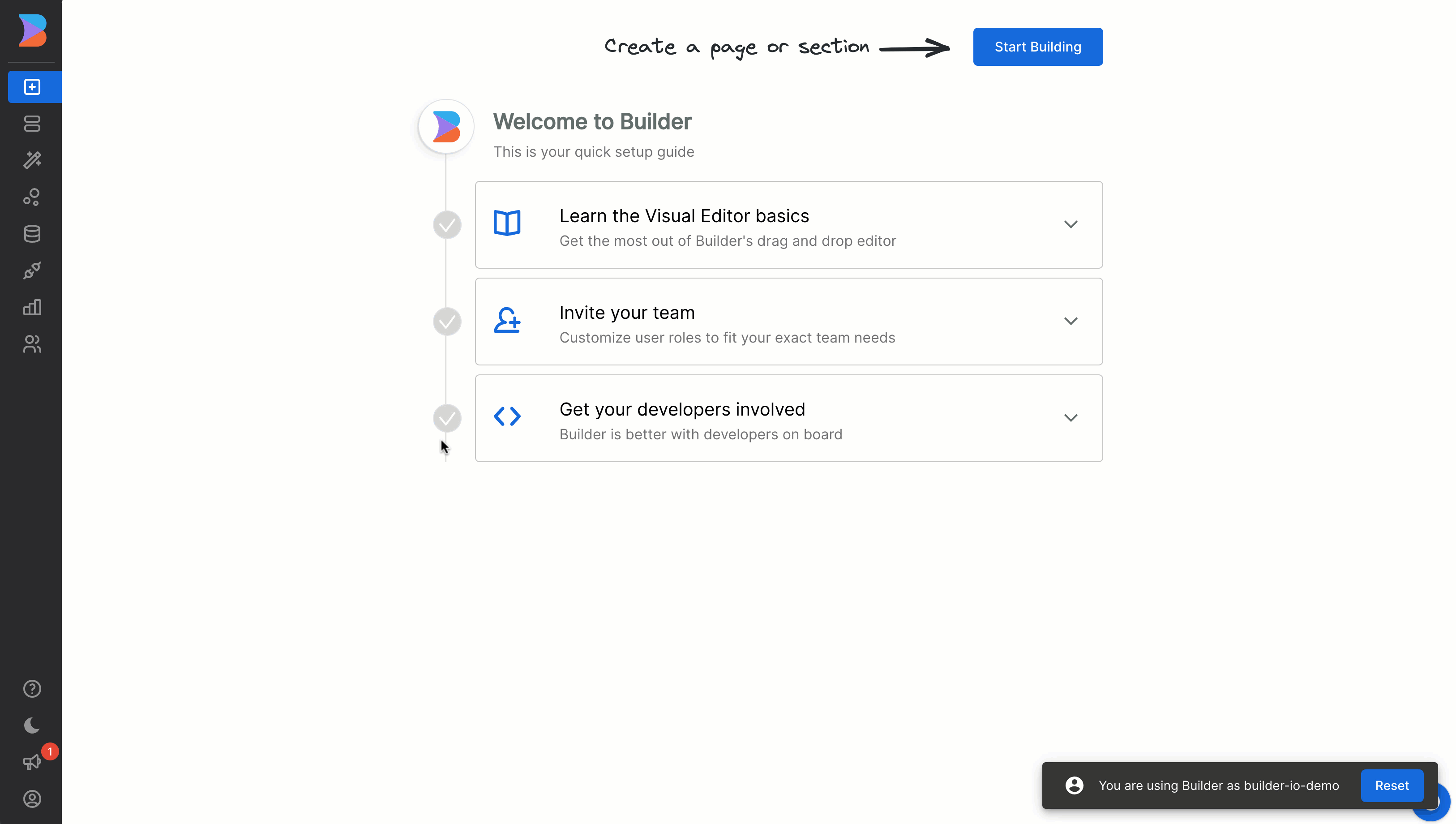Click the open book icon
Screen dimensions: 1456x824
(507, 223)
